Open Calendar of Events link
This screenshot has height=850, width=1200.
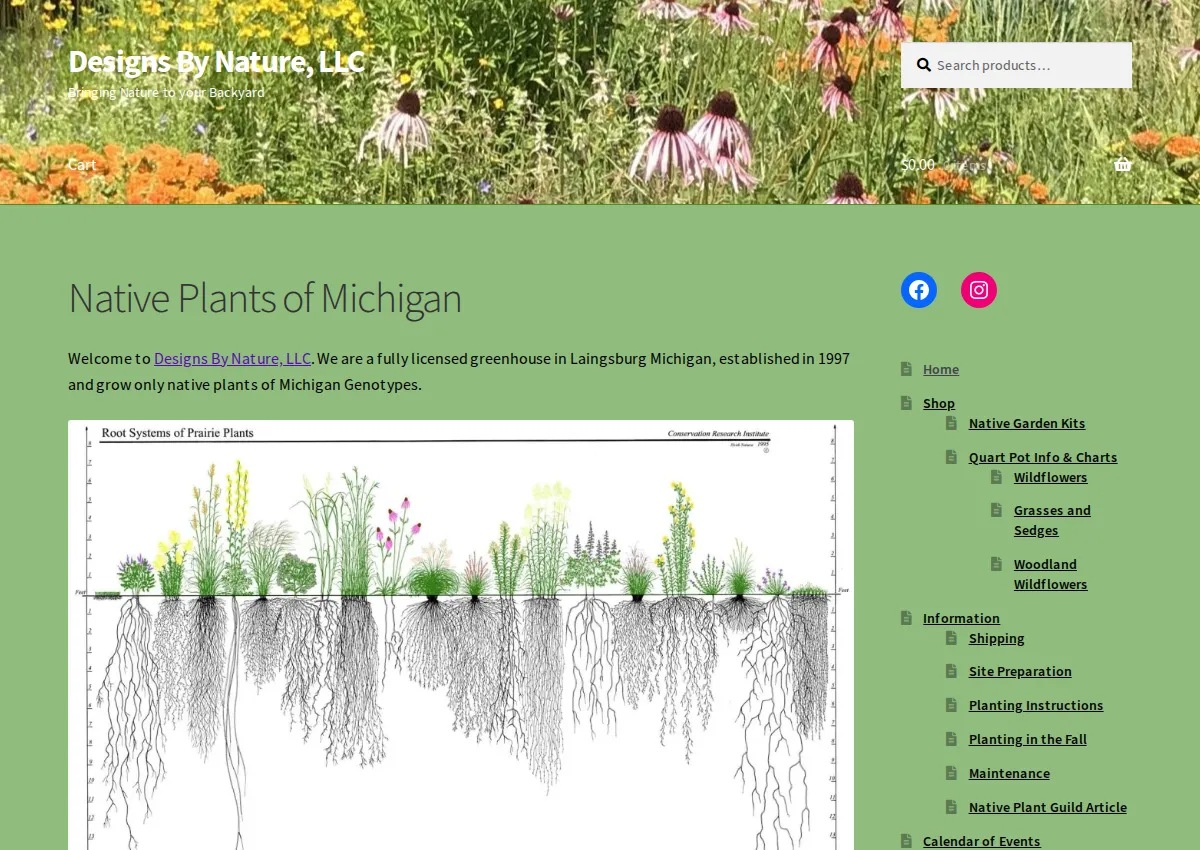pos(982,841)
